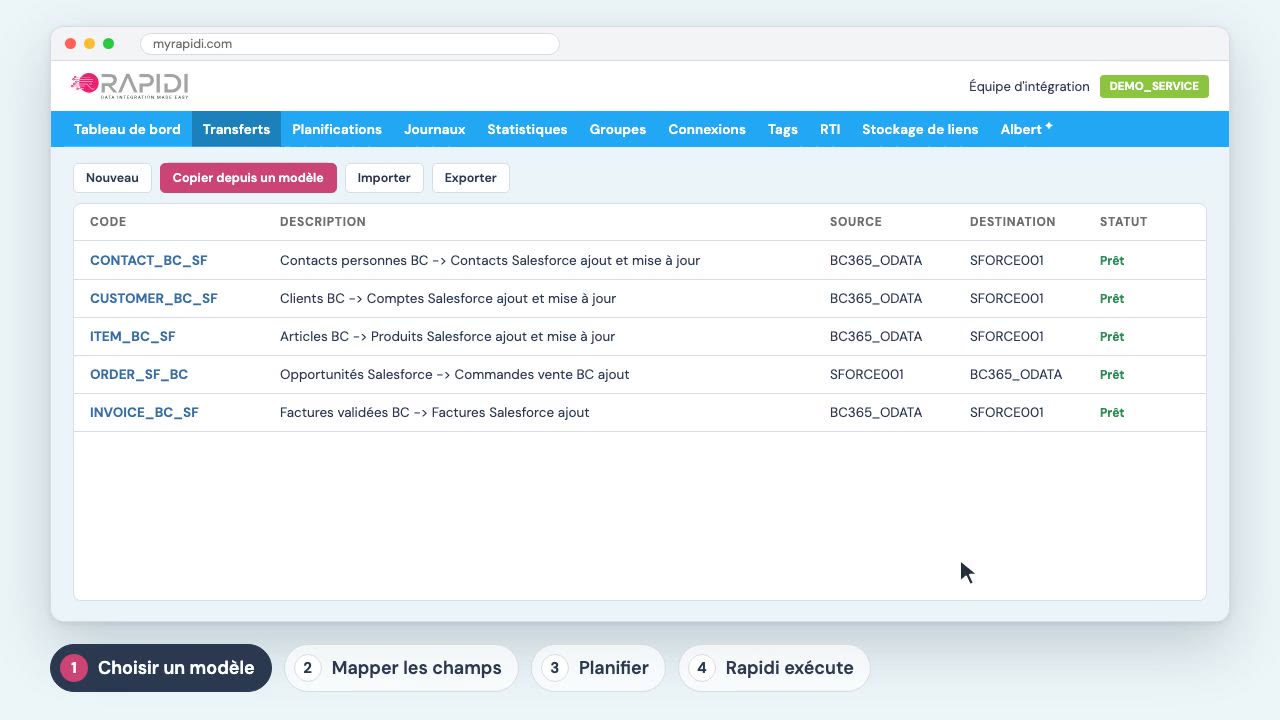Click Prêt status of INVOICE_BC_SF
Screen dimensions: 1280x720
click(1112, 412)
